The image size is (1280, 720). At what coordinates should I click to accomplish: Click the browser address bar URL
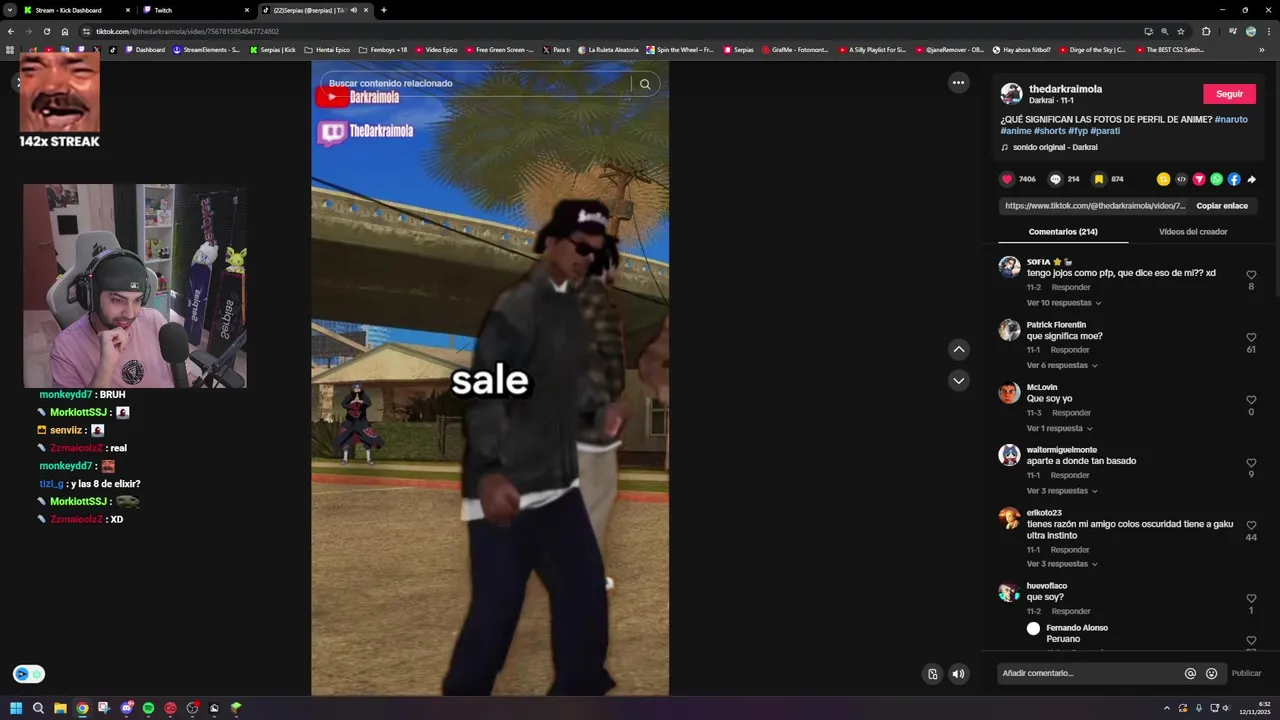click(x=187, y=32)
